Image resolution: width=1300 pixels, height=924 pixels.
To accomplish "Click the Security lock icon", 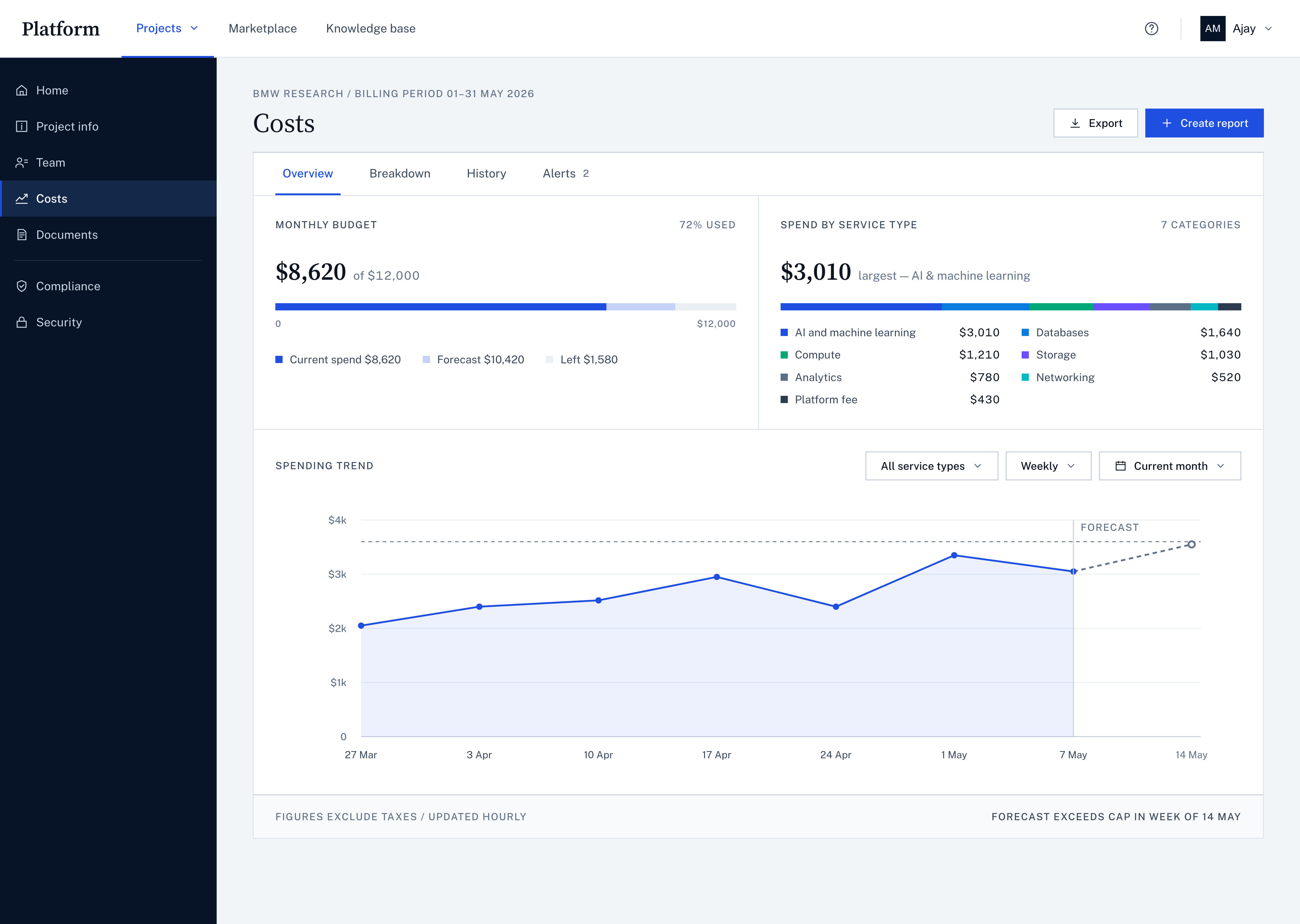I will 22,323.
